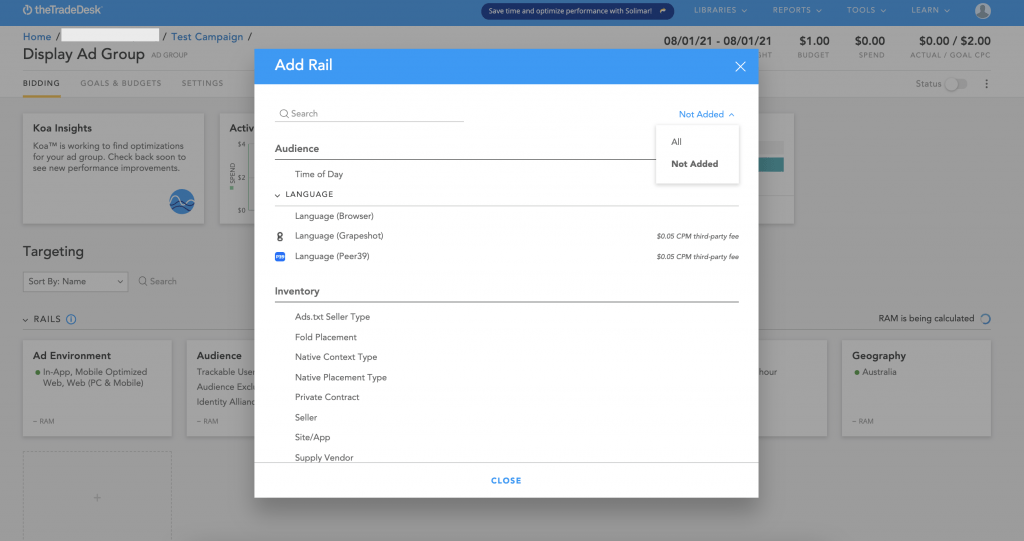Select Language (Peer39) rail

[x=332, y=256]
